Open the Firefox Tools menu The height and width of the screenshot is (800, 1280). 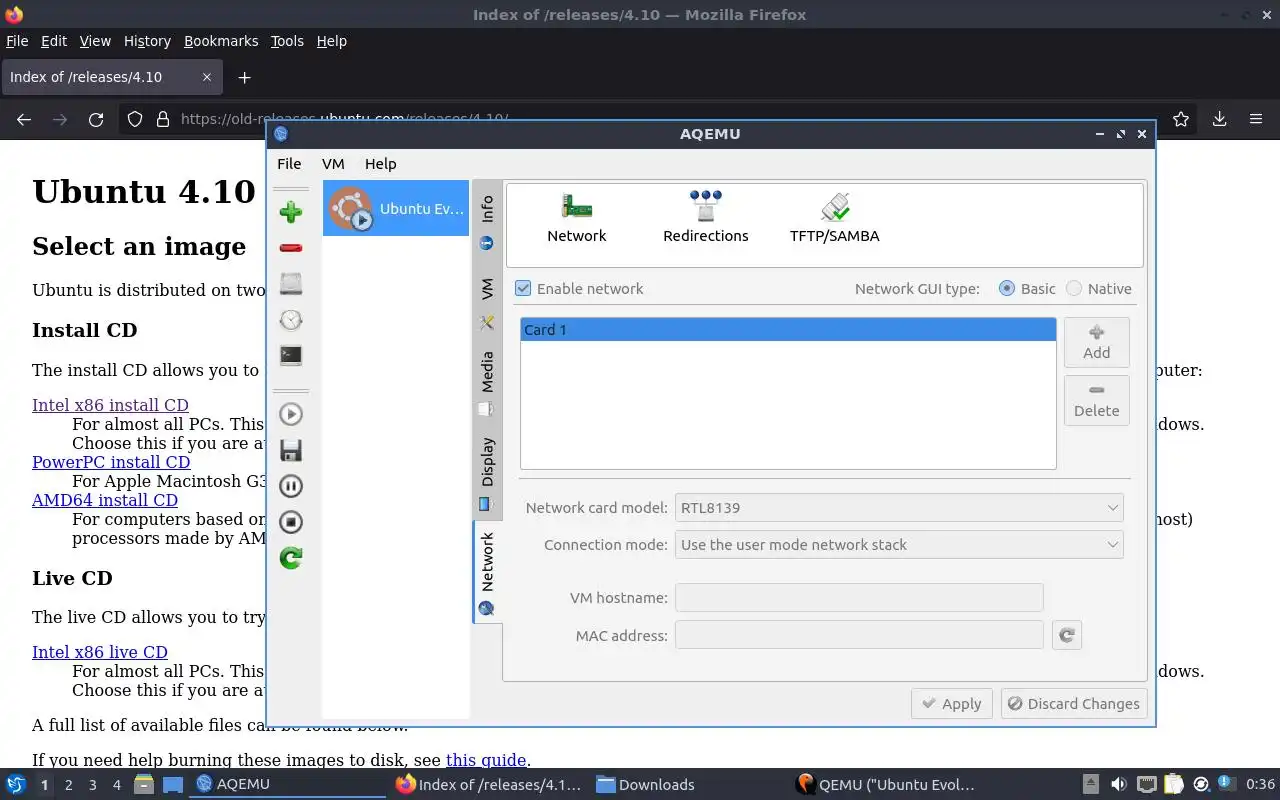pyautogui.click(x=287, y=41)
